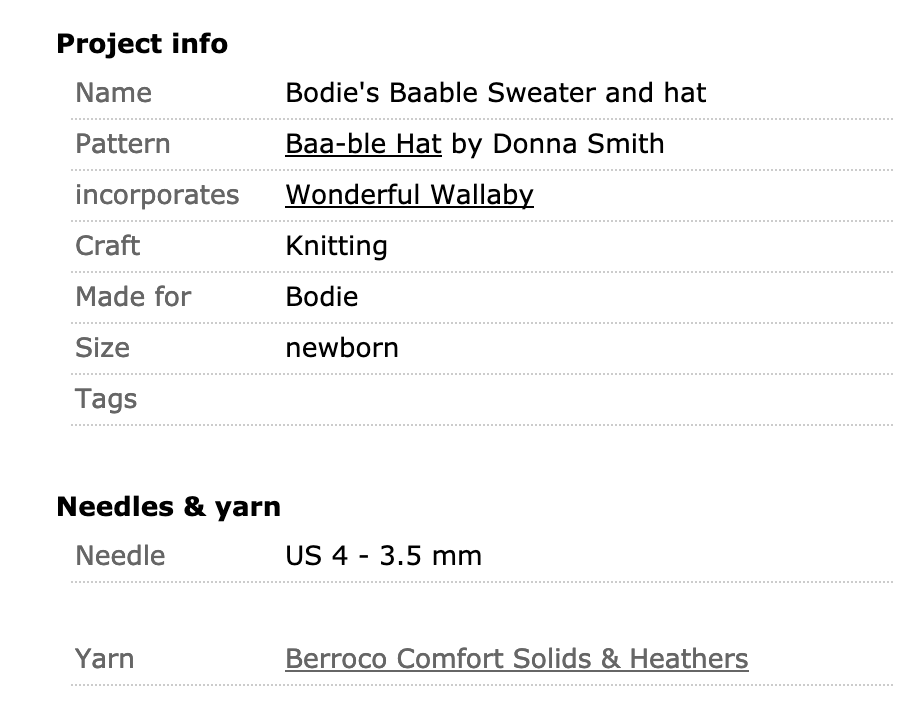Select the project name 'Bodie's Baable Sweater and hat'
Screen dimensions: 918x720
495,93
